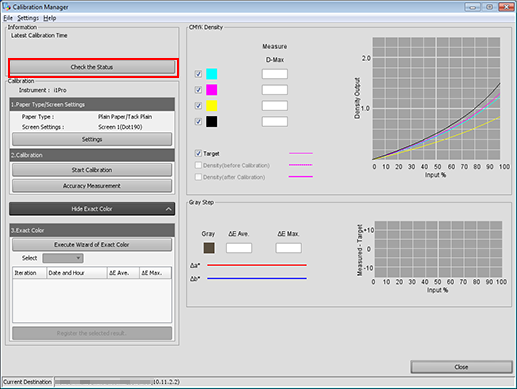Image resolution: width=517 pixels, height=389 pixels.
Task: Disable the Target curve checkbox
Action: pyautogui.click(x=198, y=153)
